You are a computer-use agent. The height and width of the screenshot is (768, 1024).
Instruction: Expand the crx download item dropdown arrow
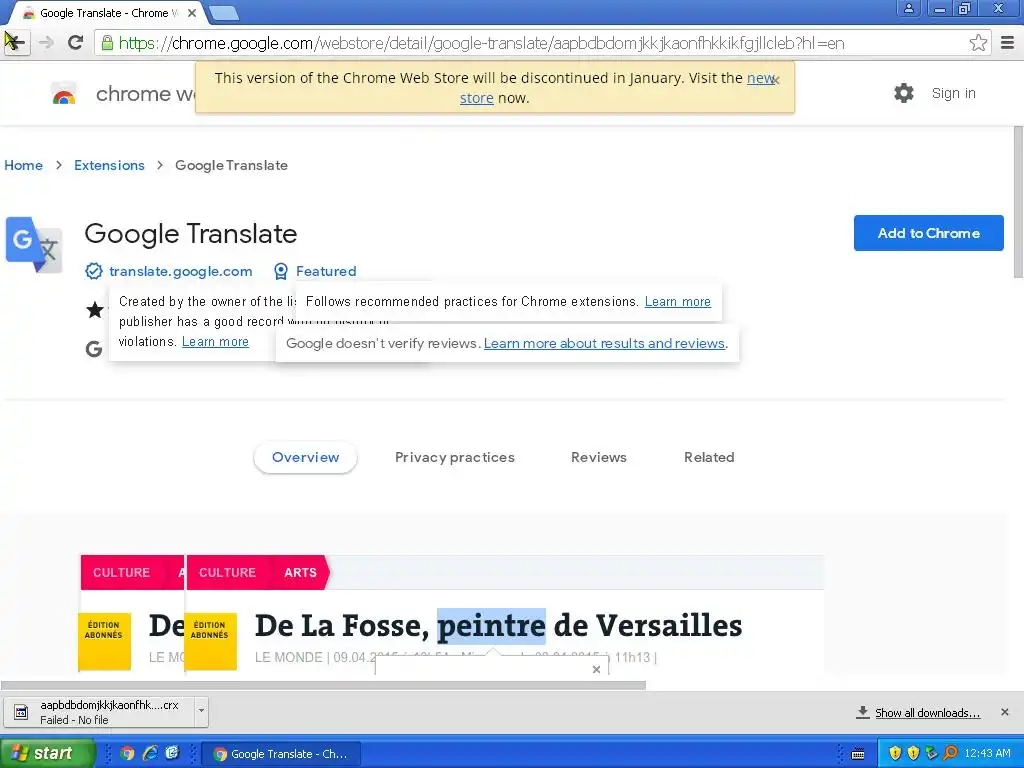click(201, 711)
